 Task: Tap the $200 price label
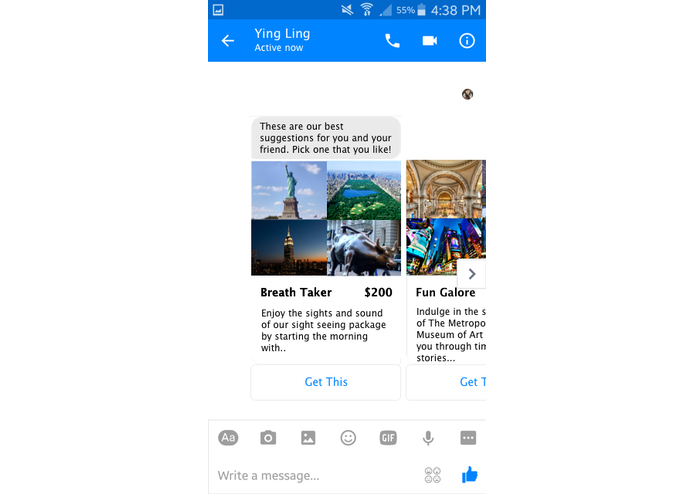coord(378,292)
